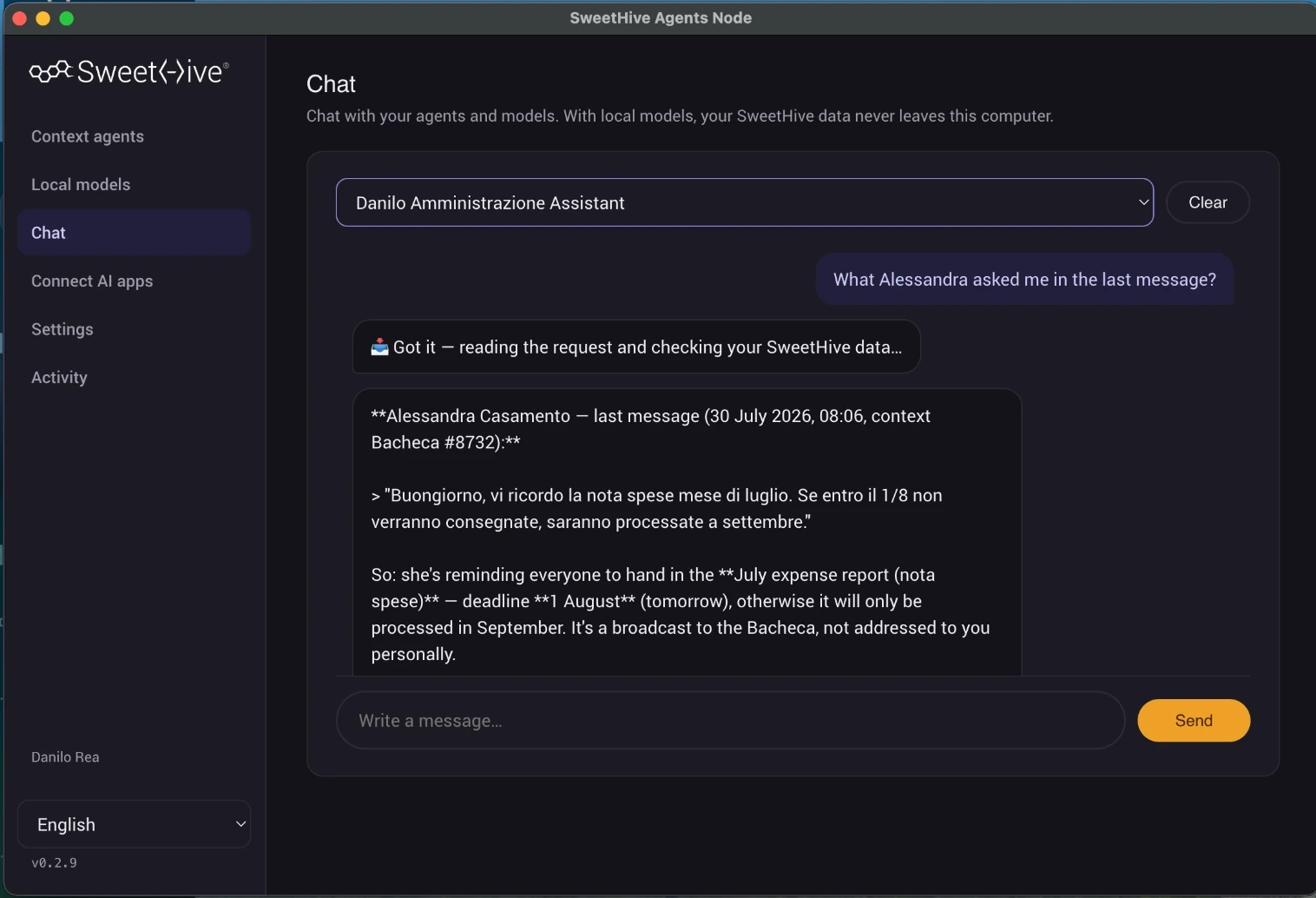Close the SweetHive Agents Node window
Viewport: 1316px width, 898px height.
click(19, 18)
